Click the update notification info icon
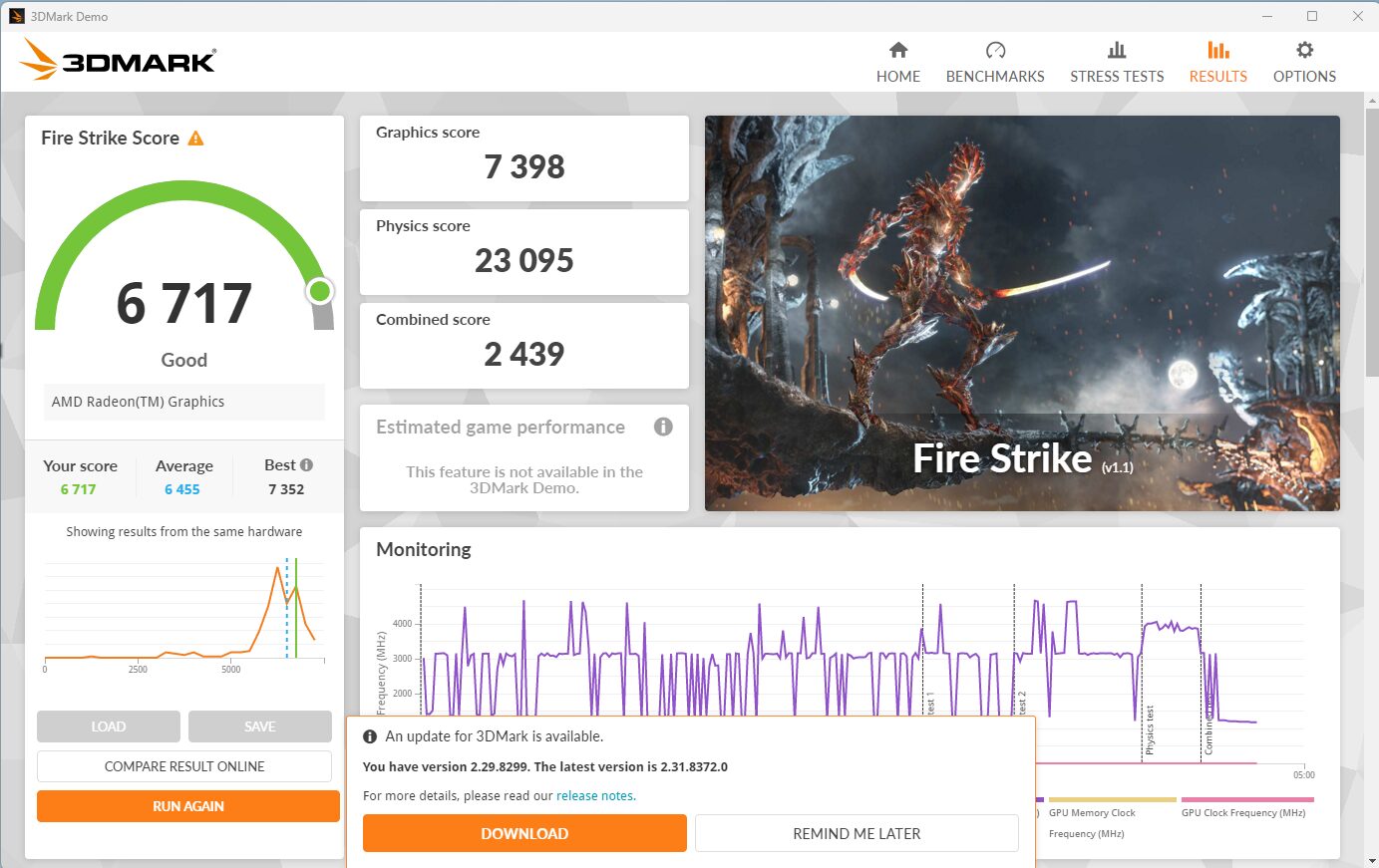 (x=370, y=736)
